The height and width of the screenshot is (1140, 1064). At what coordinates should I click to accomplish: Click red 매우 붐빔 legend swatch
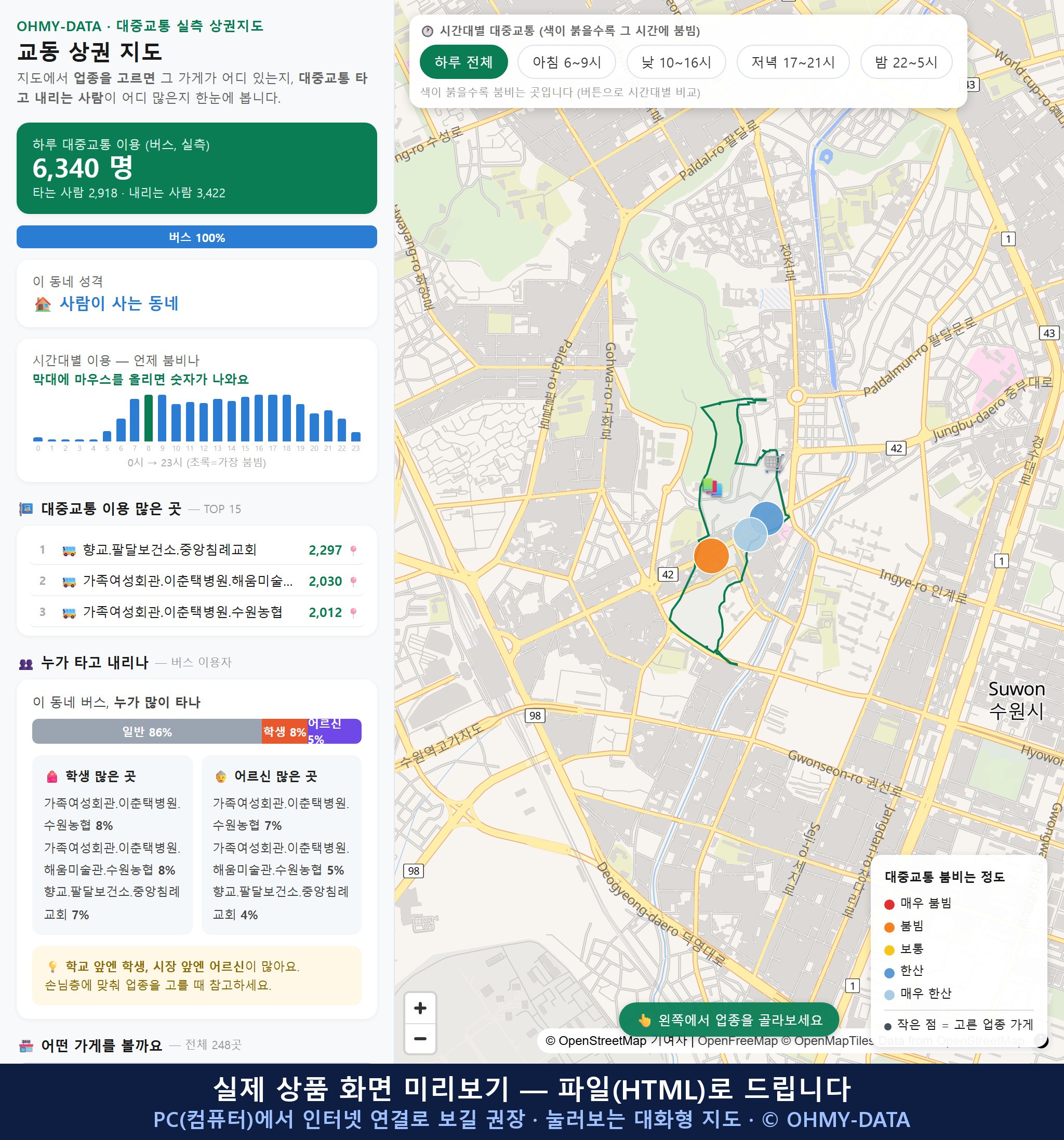click(x=889, y=904)
